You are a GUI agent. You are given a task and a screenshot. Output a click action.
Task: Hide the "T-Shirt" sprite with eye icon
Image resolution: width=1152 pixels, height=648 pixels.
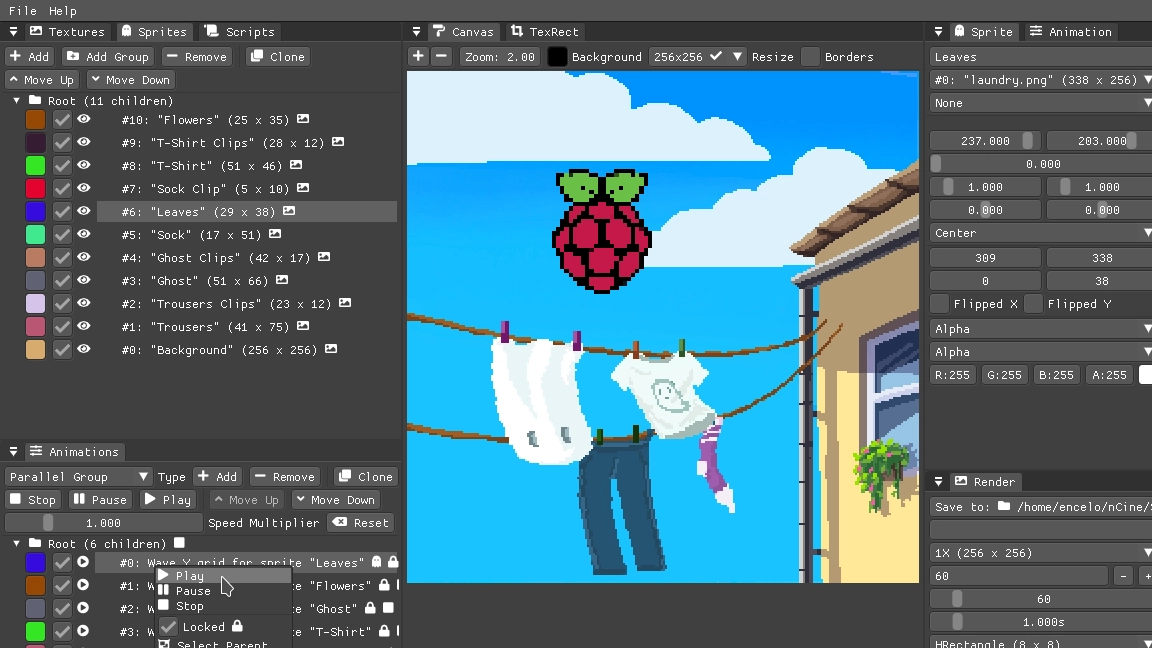(x=84, y=165)
